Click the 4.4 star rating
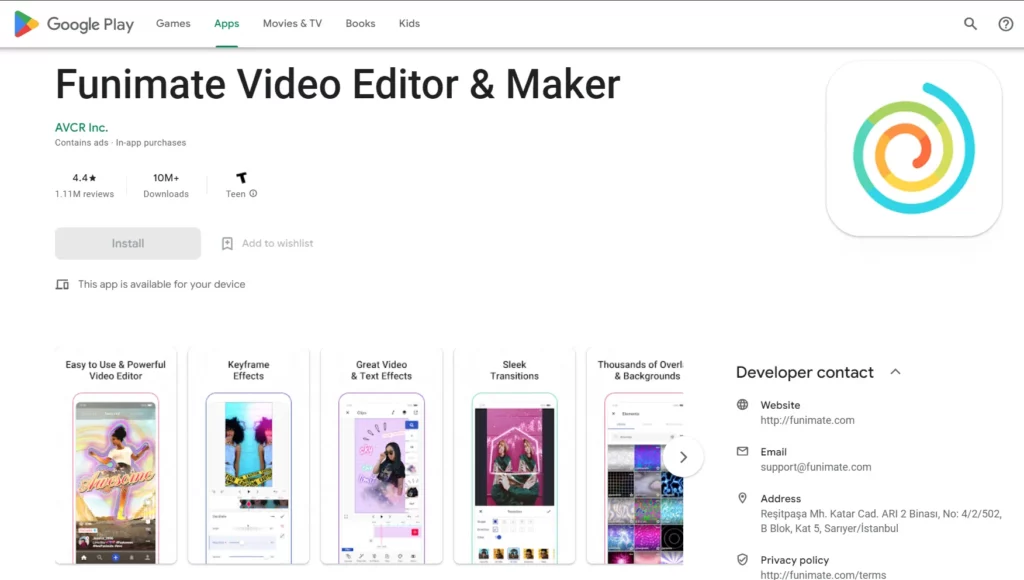Screen dimensions: 1024x580 click(x=84, y=178)
